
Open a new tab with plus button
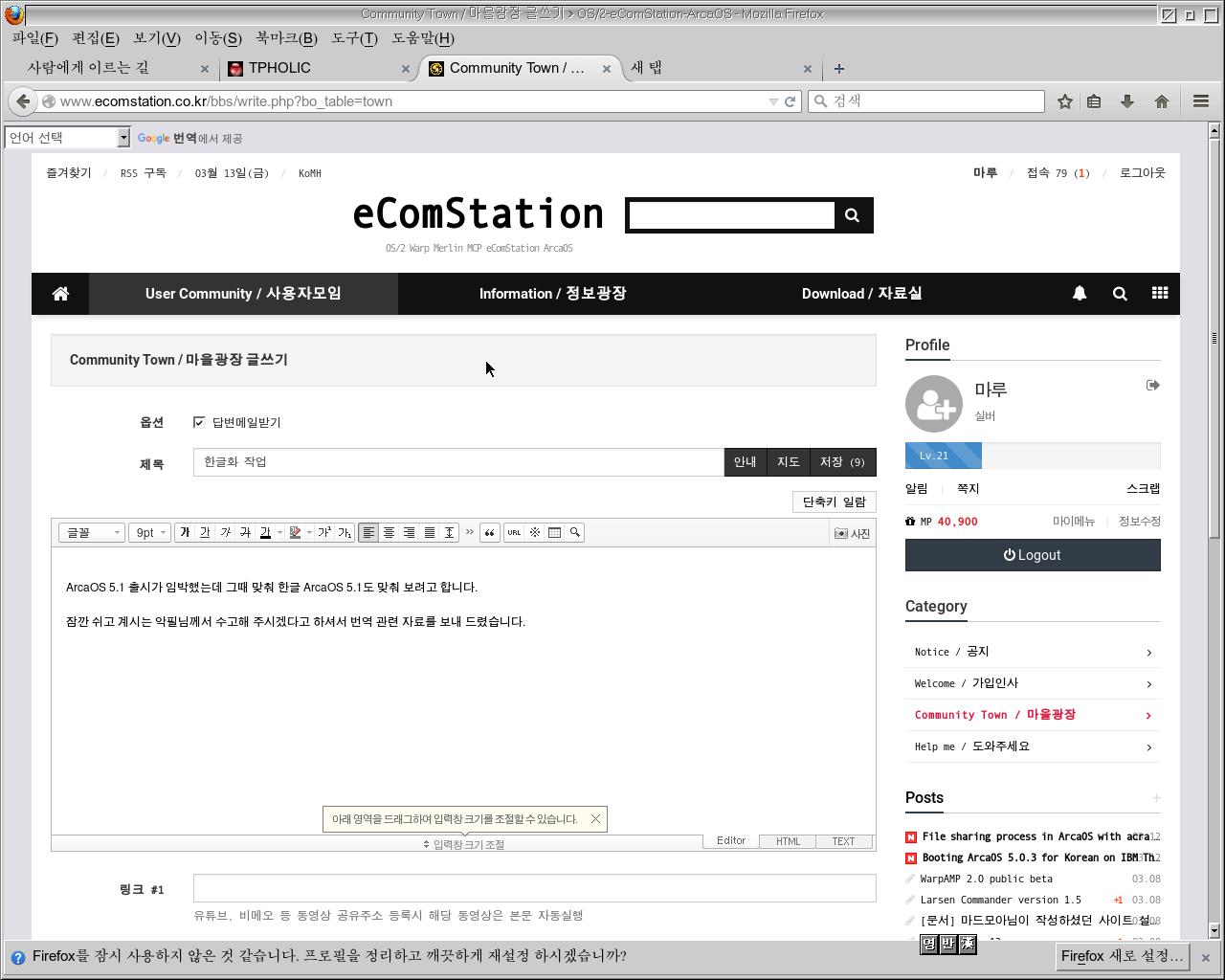pyautogui.click(x=838, y=68)
